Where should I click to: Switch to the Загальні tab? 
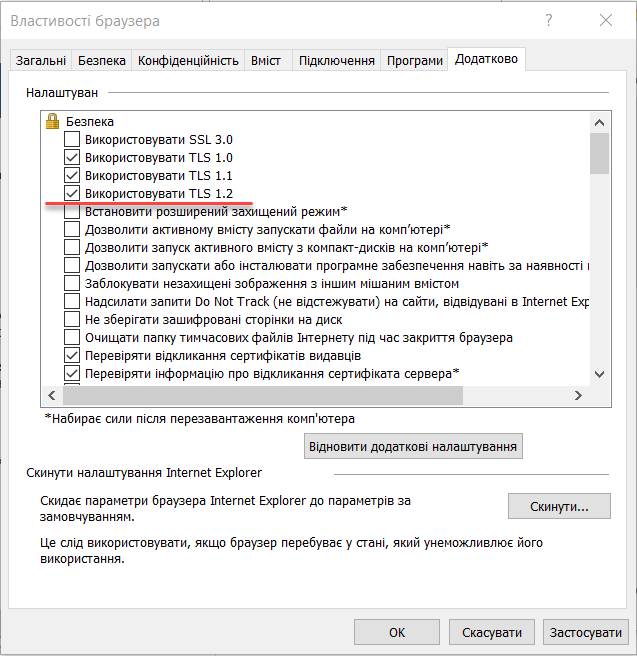[41, 61]
